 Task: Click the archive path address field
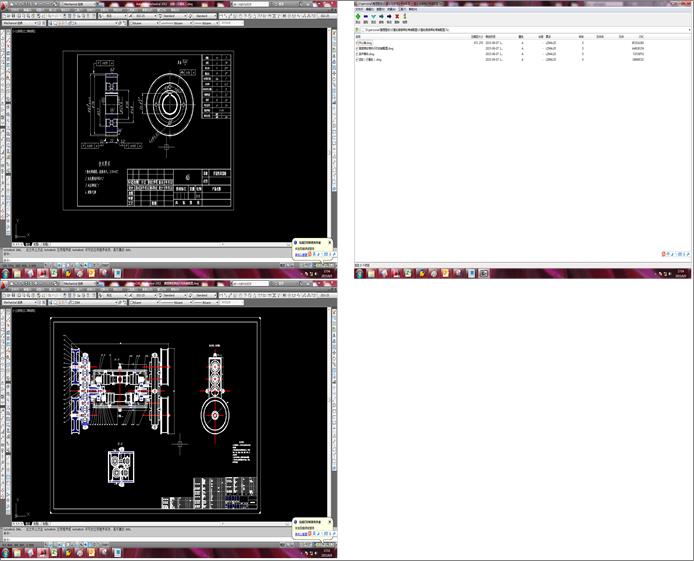[524, 30]
